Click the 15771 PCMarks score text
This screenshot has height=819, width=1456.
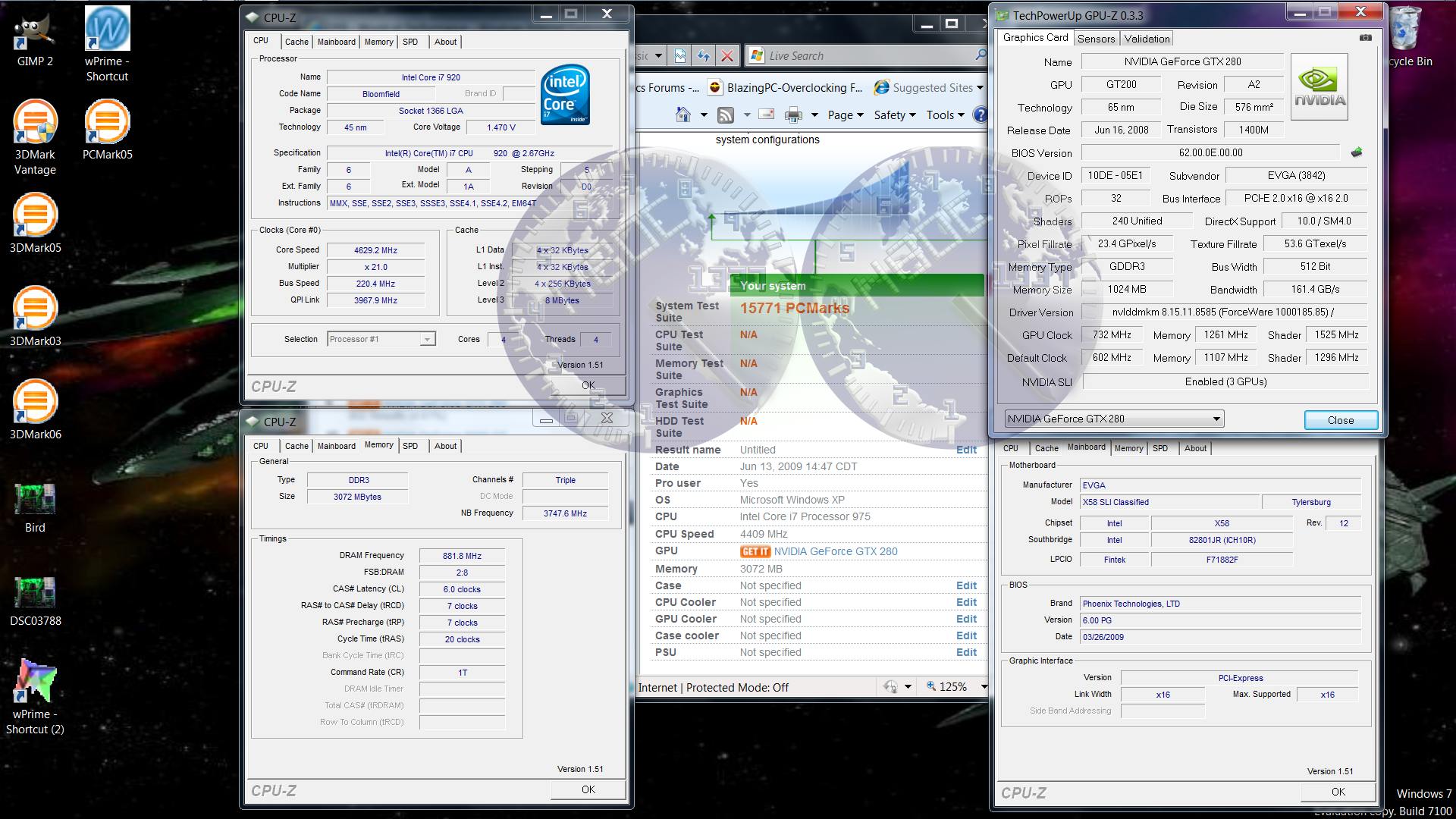pos(795,308)
